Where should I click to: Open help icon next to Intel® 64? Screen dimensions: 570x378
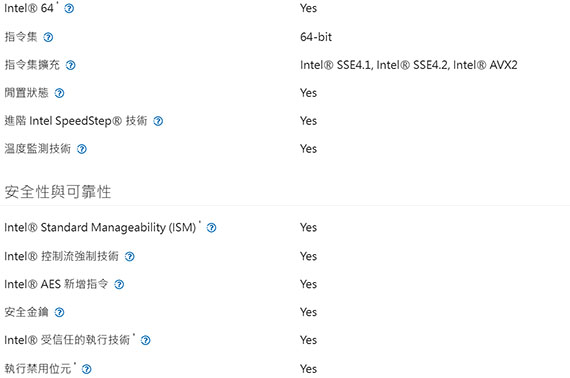69,9
